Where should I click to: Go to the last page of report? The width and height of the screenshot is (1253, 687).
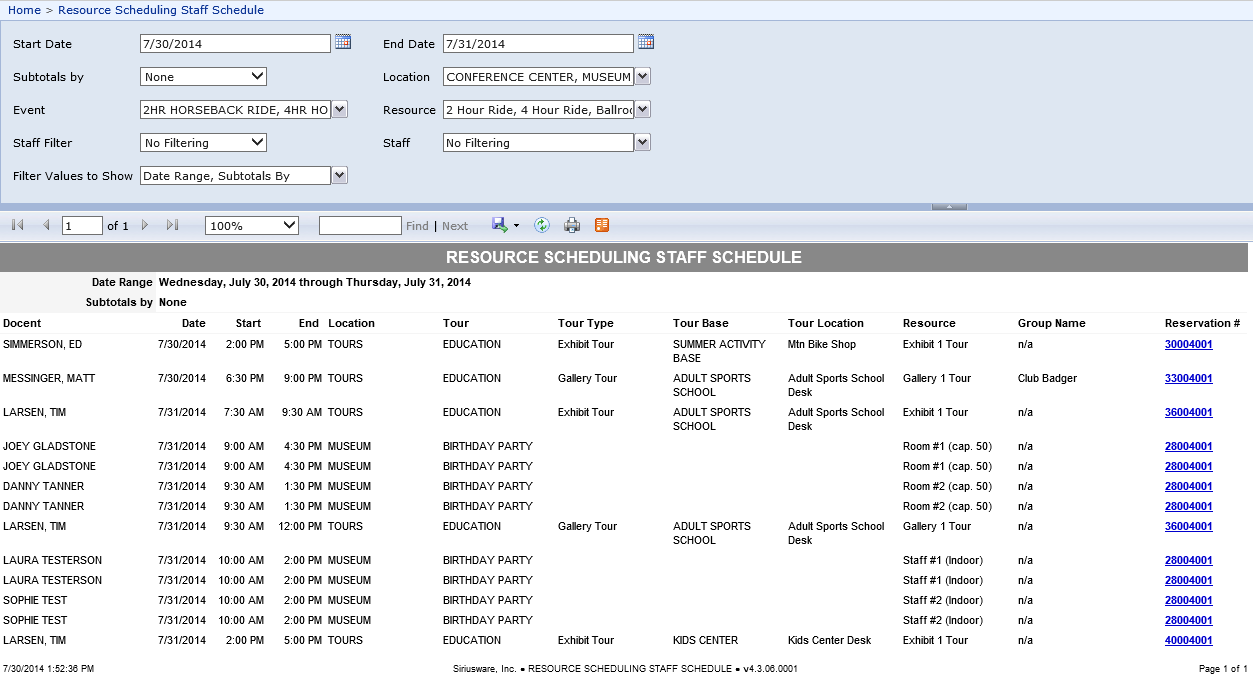[x=172, y=225]
